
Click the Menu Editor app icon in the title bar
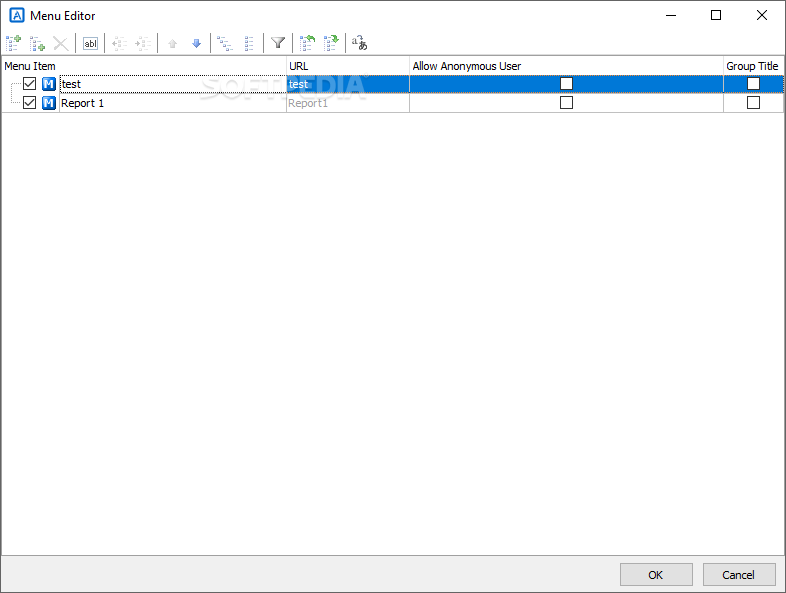(x=17, y=16)
